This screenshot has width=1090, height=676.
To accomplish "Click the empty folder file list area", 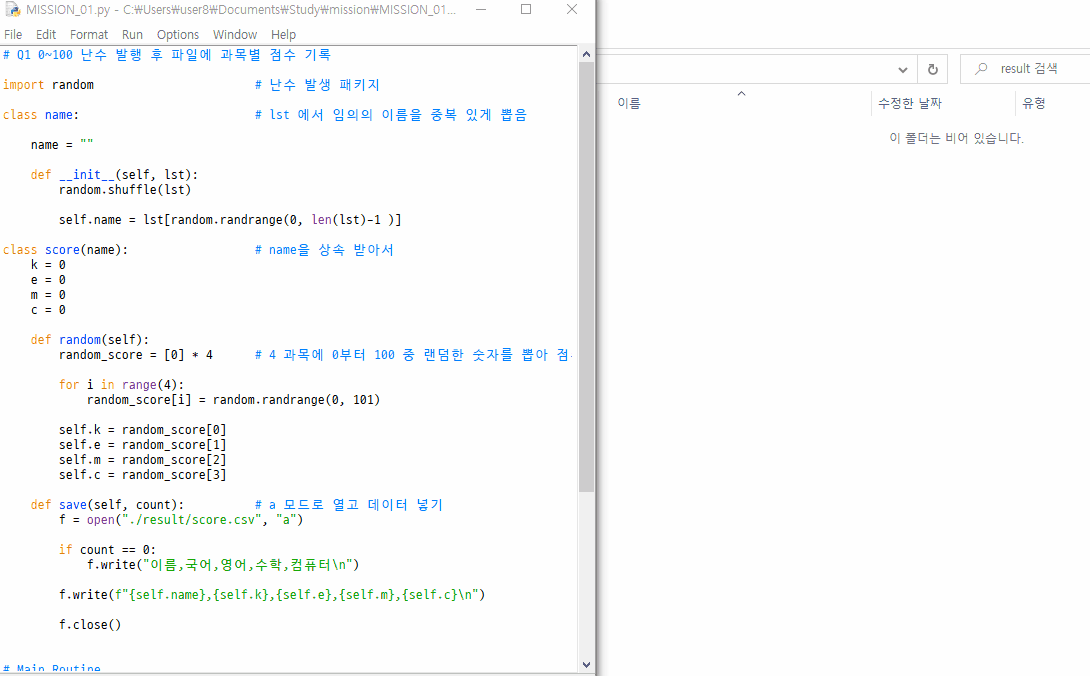I will pos(820,300).
